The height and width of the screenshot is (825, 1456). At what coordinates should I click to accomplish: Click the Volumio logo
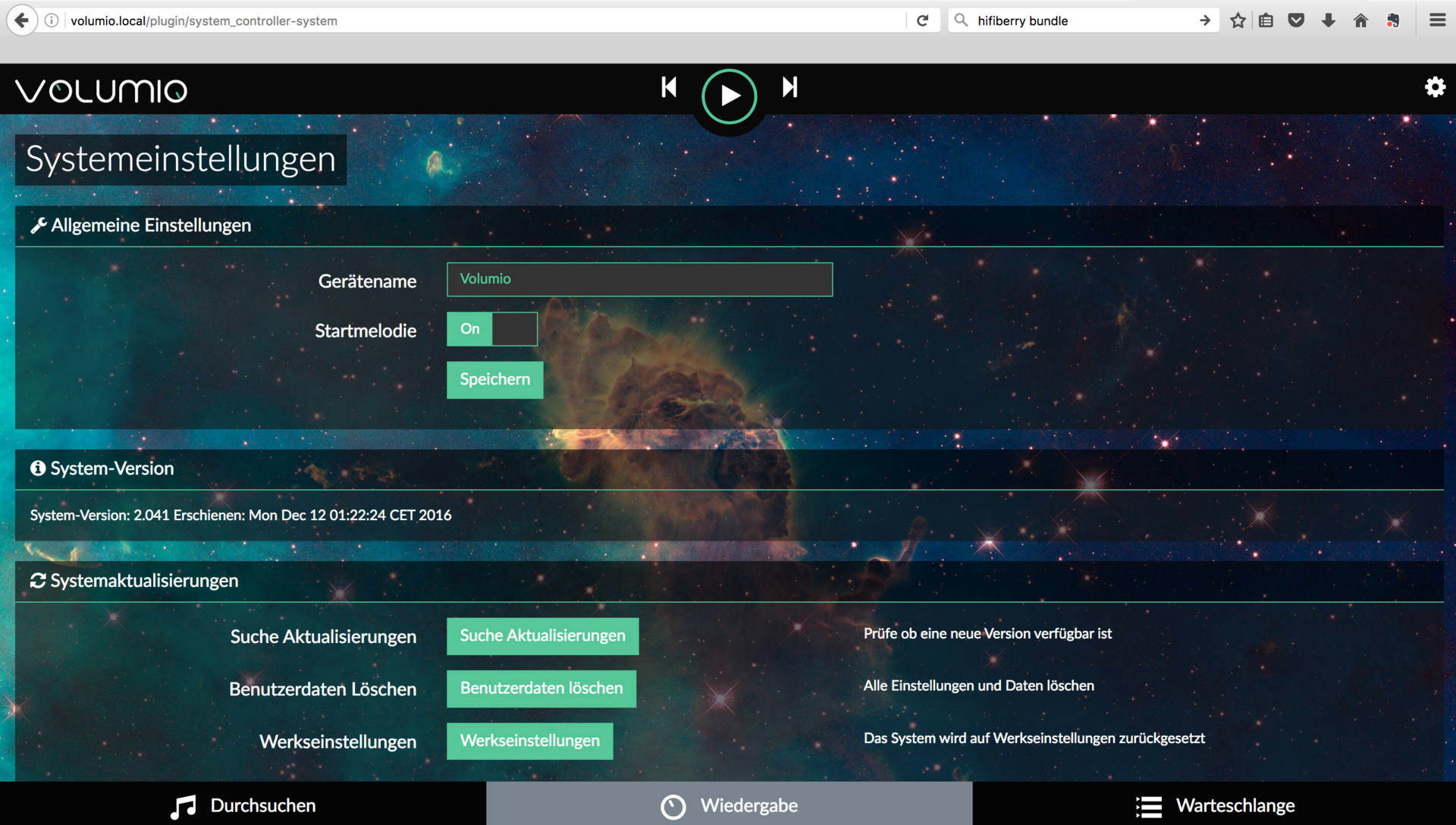coord(102,90)
